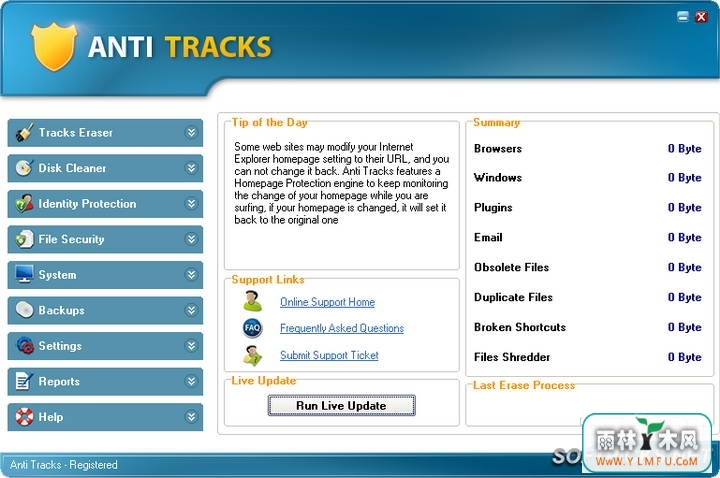Image resolution: width=720 pixels, height=478 pixels.
Task: Click the Broken Shortcuts summary label
Action: click(520, 327)
